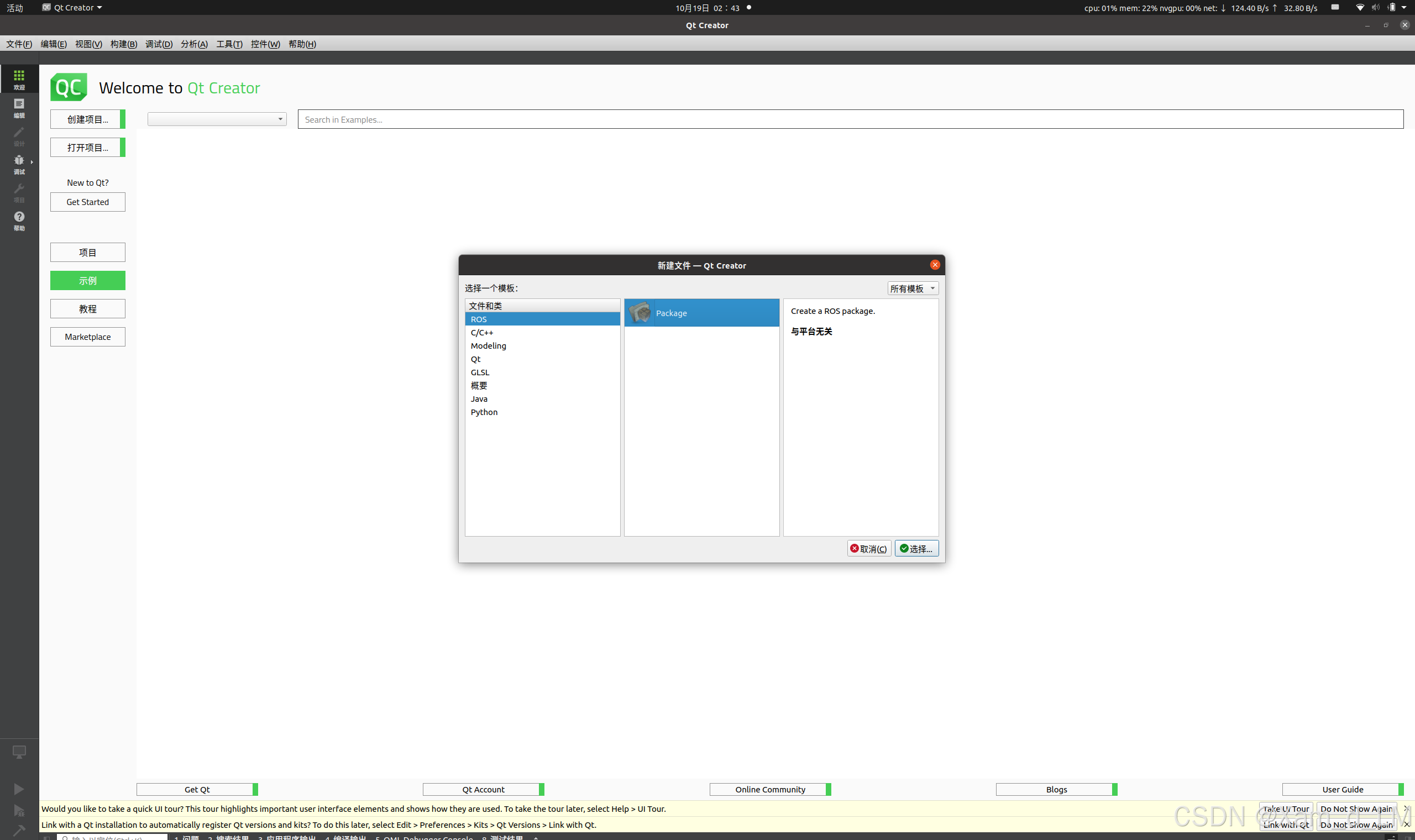Open the examples Qt version combo box
This screenshot has width=1415, height=840.
coord(217,119)
